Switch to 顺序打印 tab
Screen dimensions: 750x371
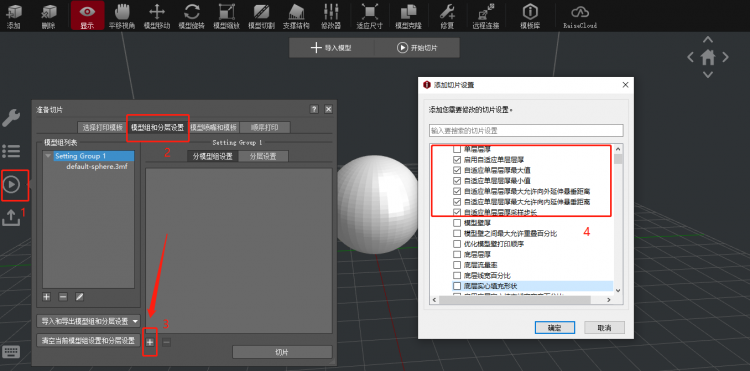coord(265,128)
